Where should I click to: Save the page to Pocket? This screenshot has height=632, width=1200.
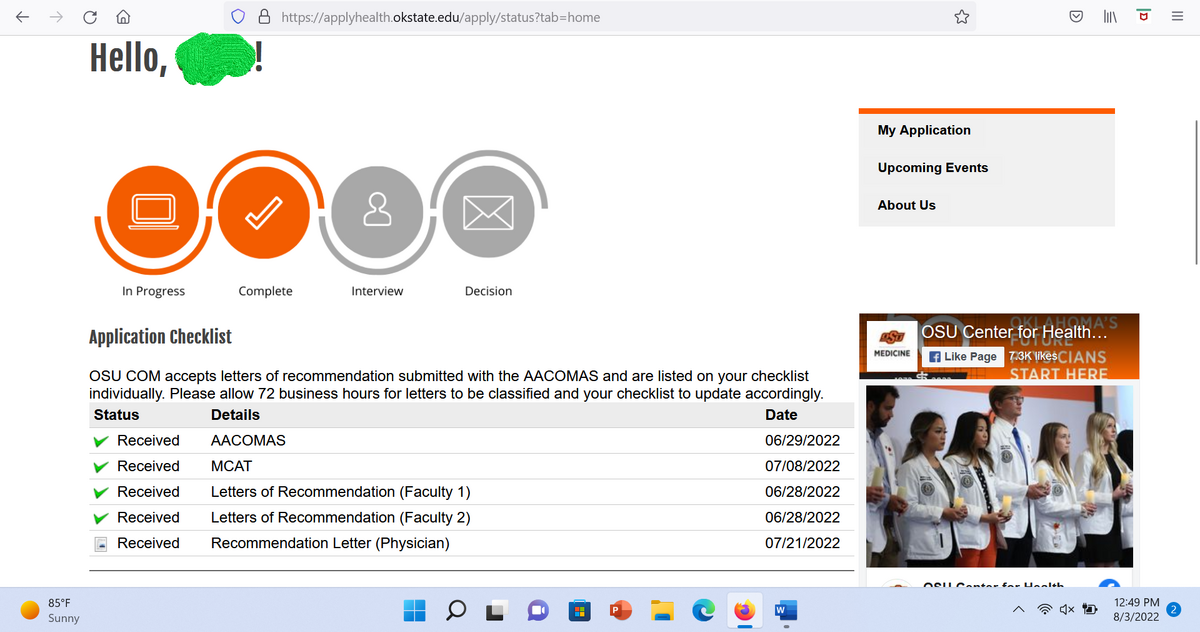(1076, 17)
